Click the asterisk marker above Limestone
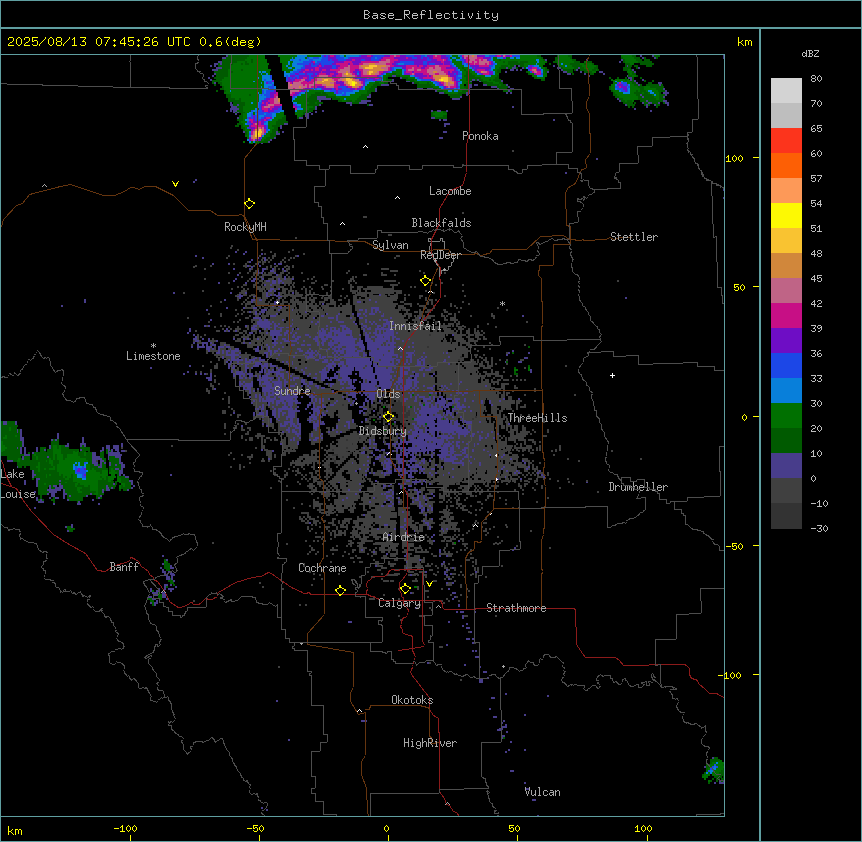862x842 pixels. point(153,346)
